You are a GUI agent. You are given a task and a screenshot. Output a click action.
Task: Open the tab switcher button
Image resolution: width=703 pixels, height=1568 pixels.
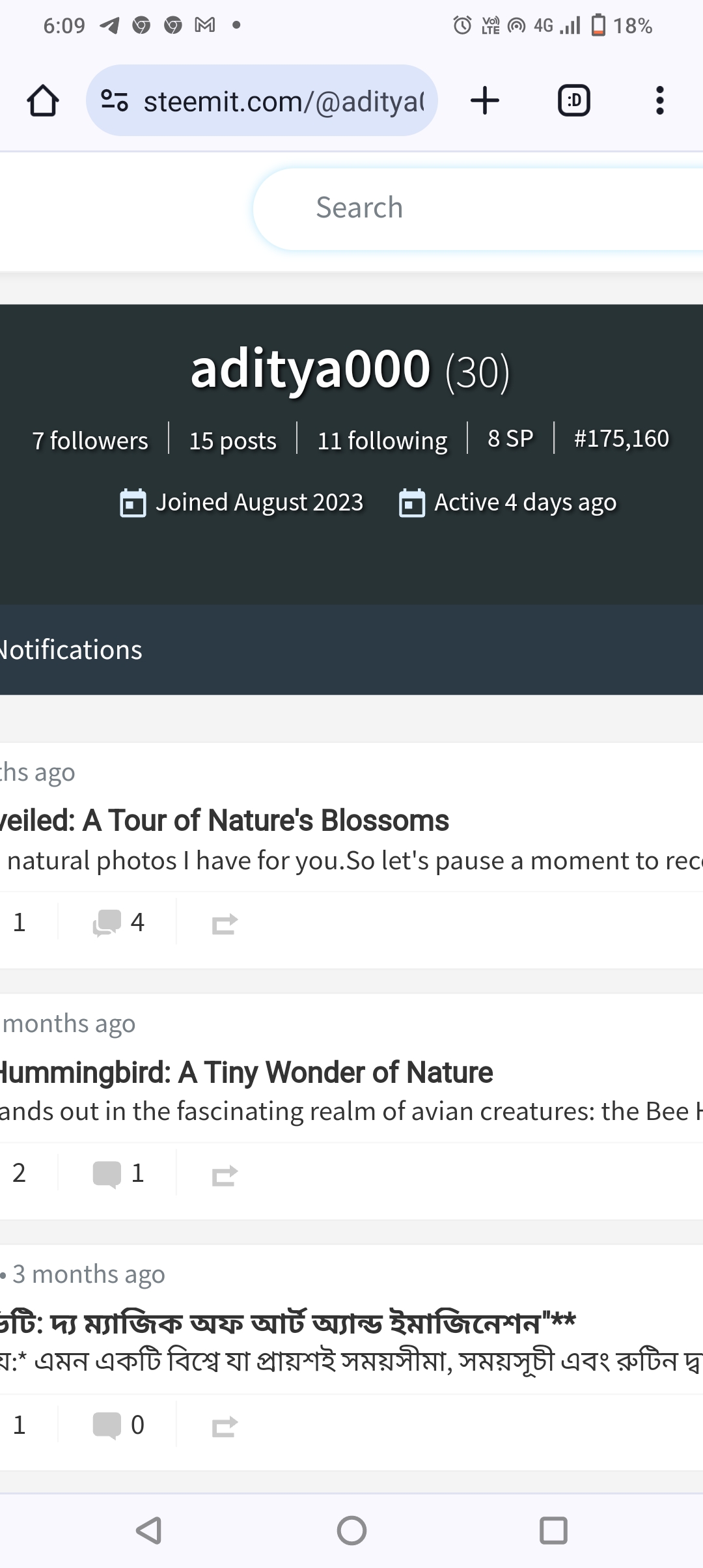click(573, 101)
